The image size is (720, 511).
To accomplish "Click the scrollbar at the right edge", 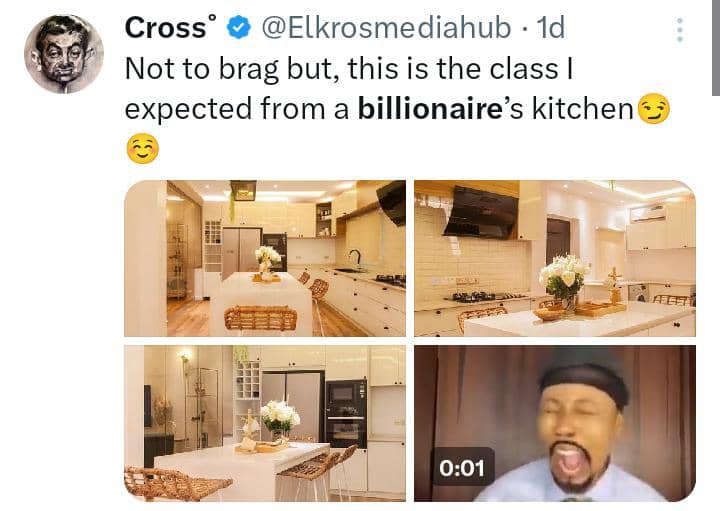I will (x=716, y=48).
